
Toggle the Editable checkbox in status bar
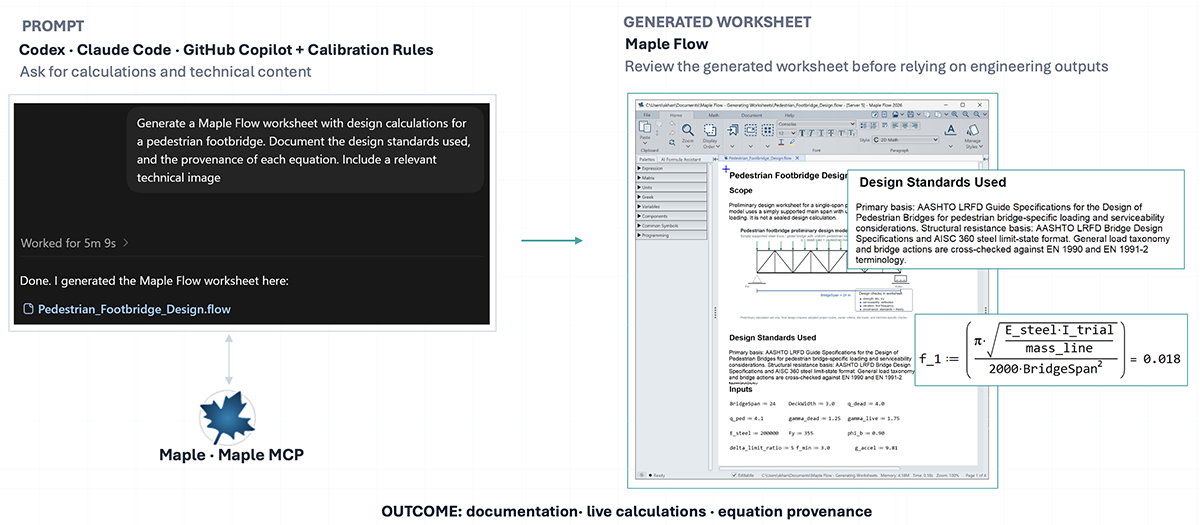[734, 475]
